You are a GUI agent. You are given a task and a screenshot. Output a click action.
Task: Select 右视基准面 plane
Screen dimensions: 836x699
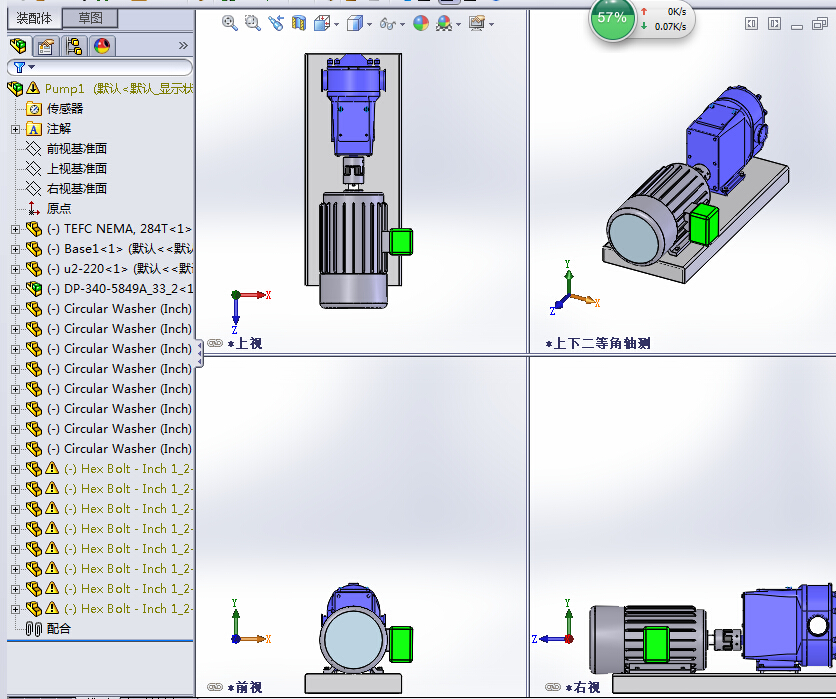pos(77,189)
